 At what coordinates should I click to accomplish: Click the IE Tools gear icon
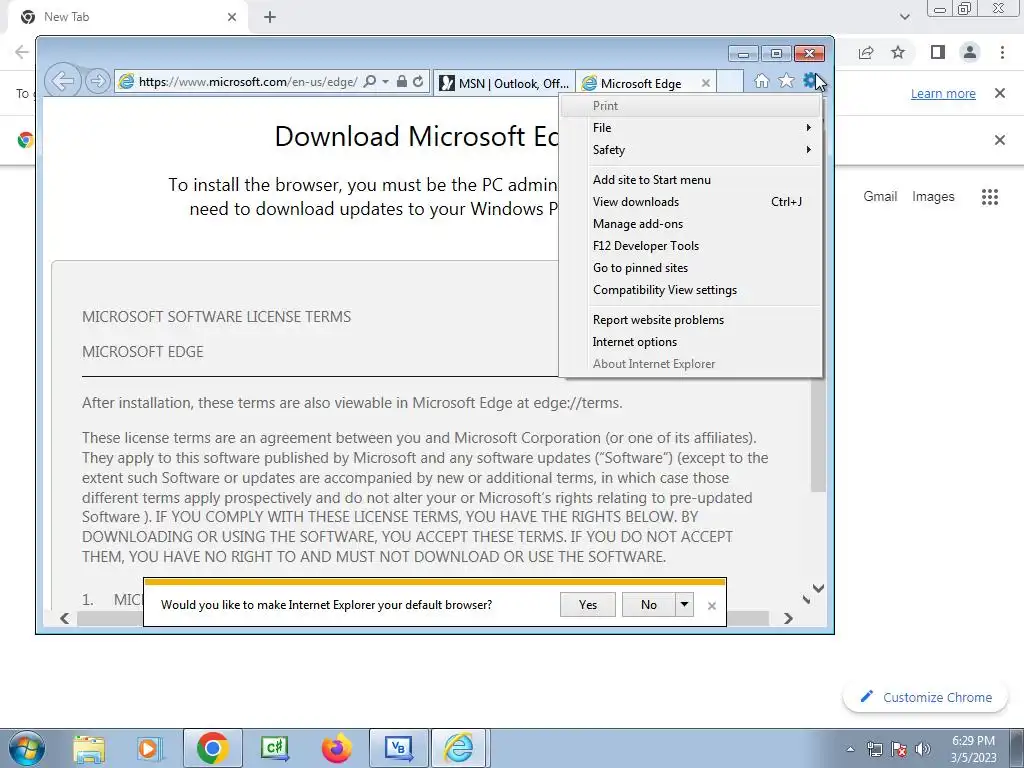point(810,81)
